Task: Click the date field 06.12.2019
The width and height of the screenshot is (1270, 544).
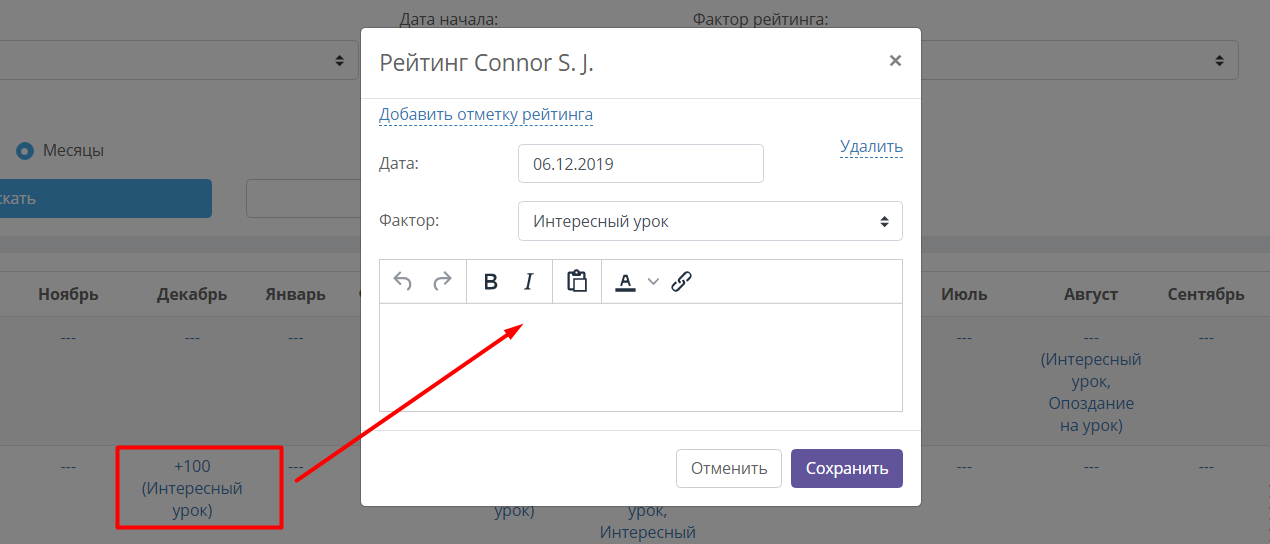Action: click(x=641, y=164)
